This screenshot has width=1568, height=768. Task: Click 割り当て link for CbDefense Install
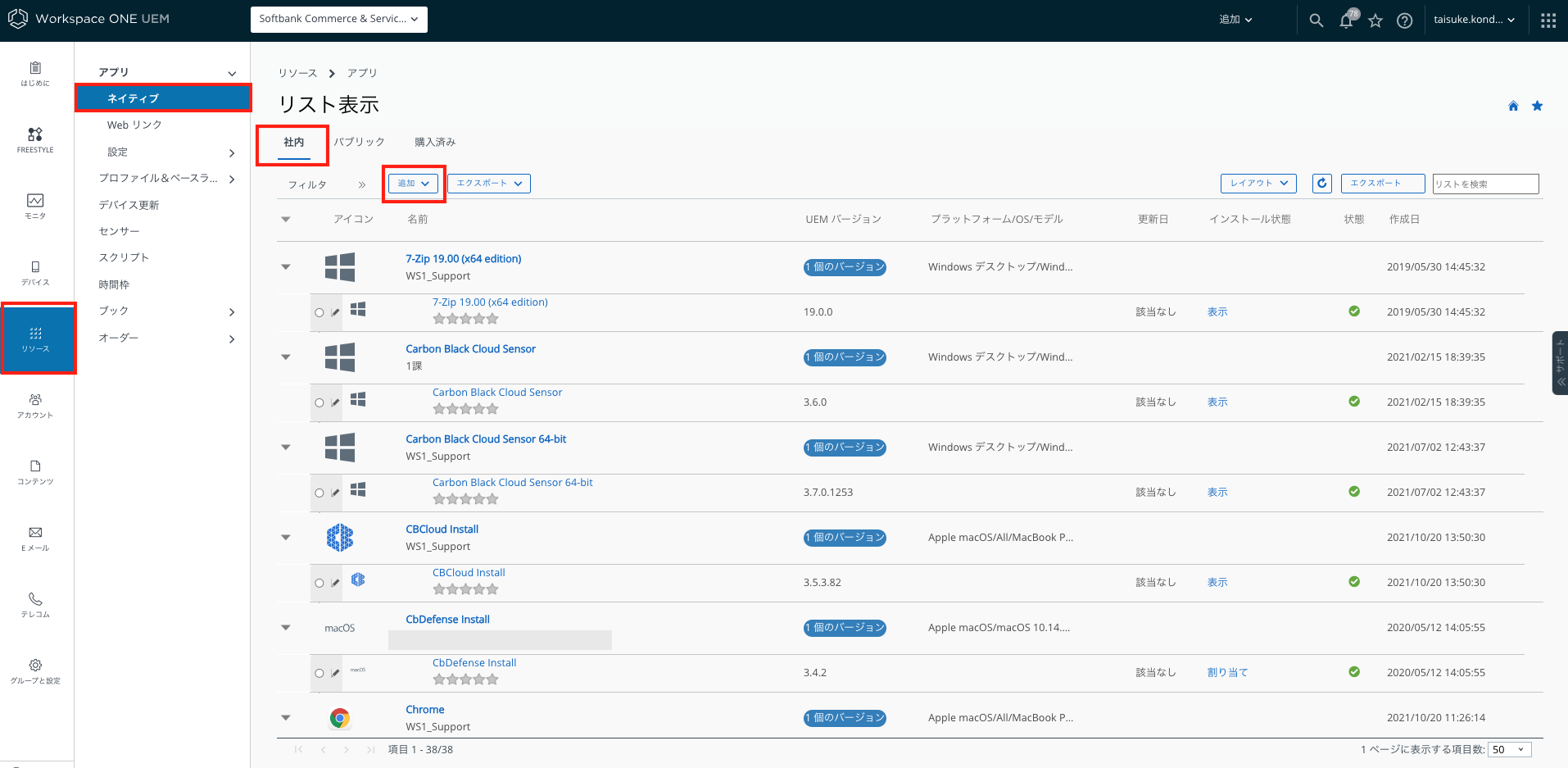[1227, 673]
